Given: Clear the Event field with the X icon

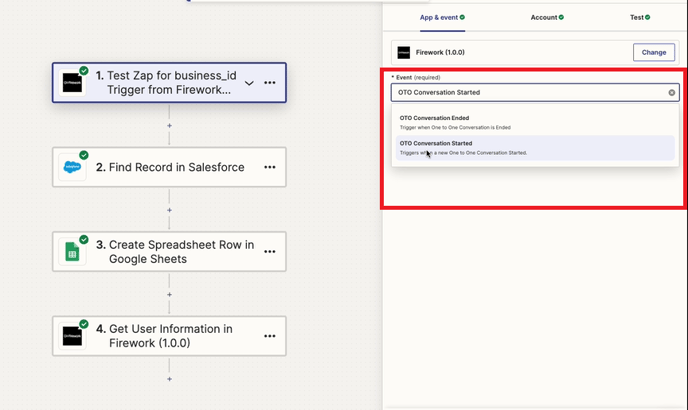Looking at the screenshot, I should point(672,93).
